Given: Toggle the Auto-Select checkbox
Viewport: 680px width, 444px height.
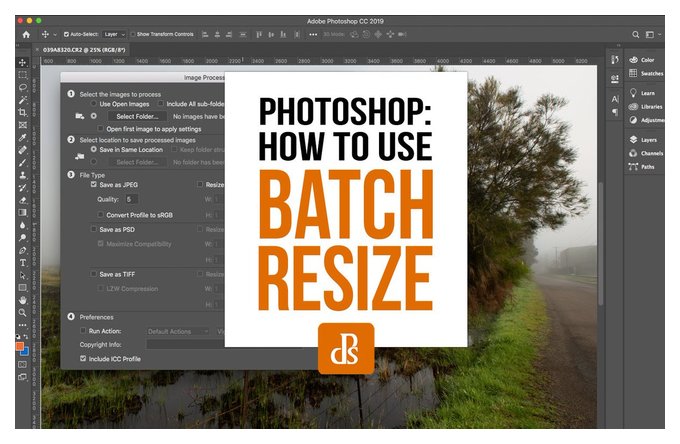Looking at the screenshot, I should pos(66,34).
